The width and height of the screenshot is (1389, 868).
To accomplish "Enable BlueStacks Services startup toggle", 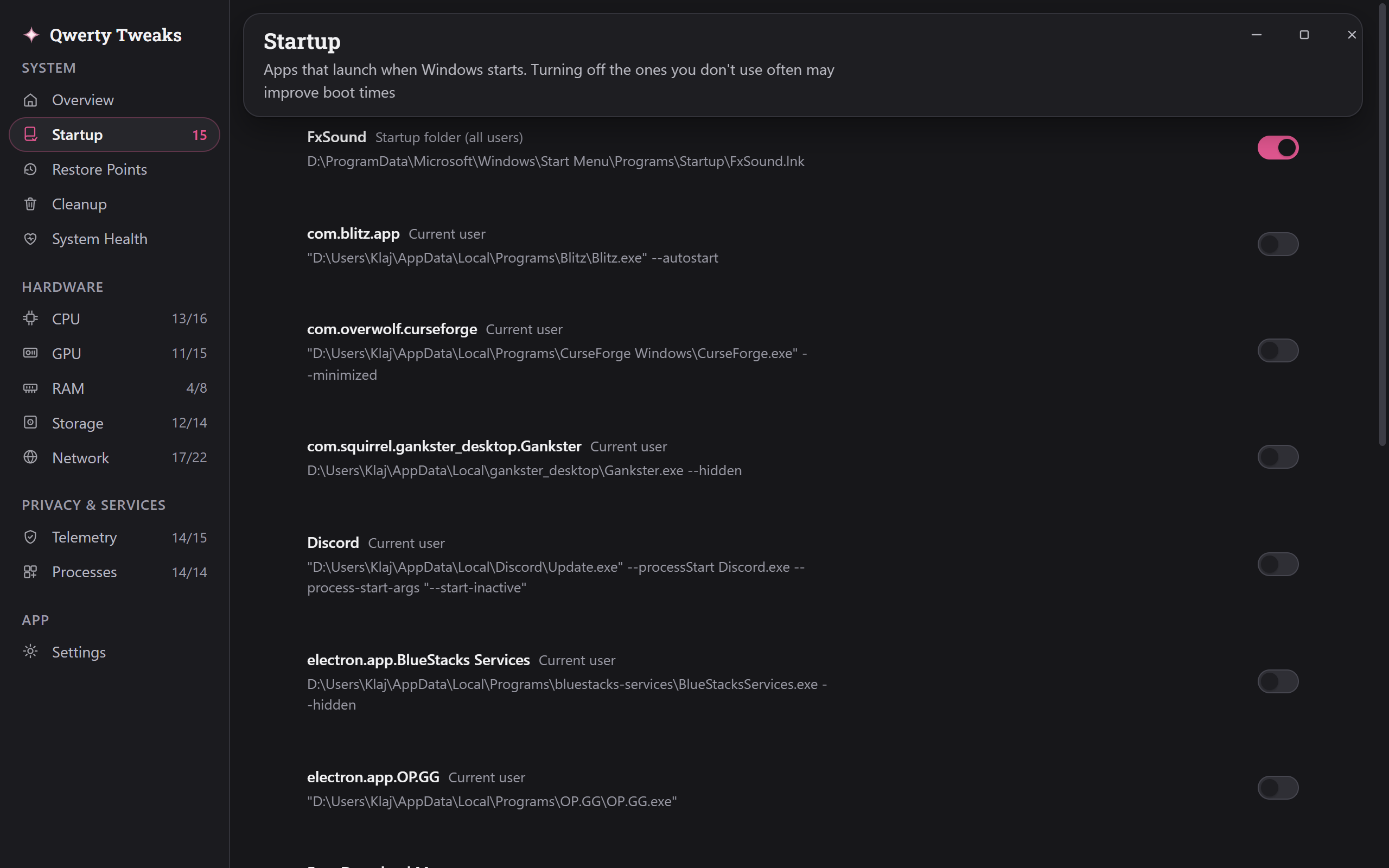I will click(1278, 681).
